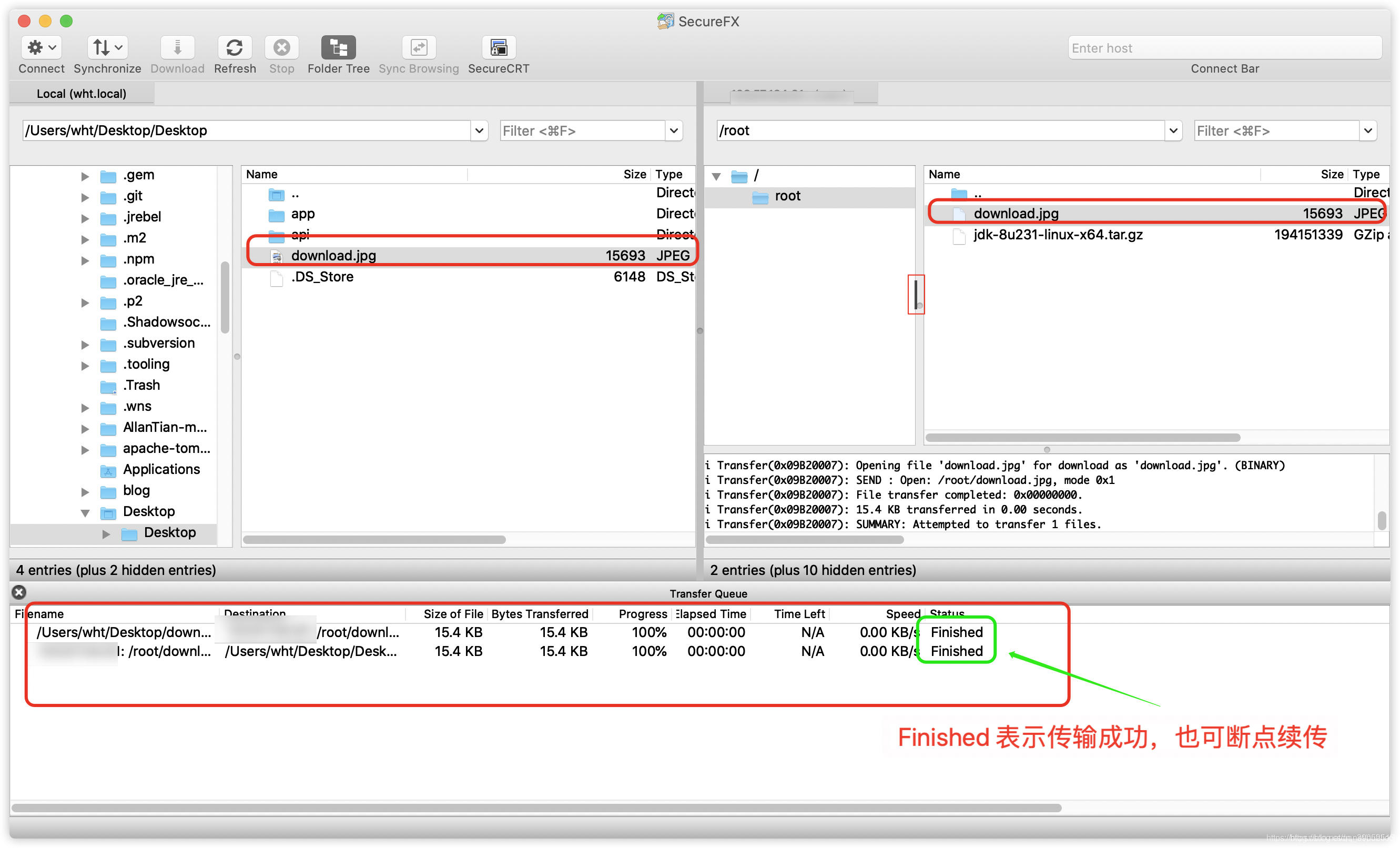Viewport: 1400px width, 848px height.
Task: Open the local filter dropdown
Action: coord(673,130)
